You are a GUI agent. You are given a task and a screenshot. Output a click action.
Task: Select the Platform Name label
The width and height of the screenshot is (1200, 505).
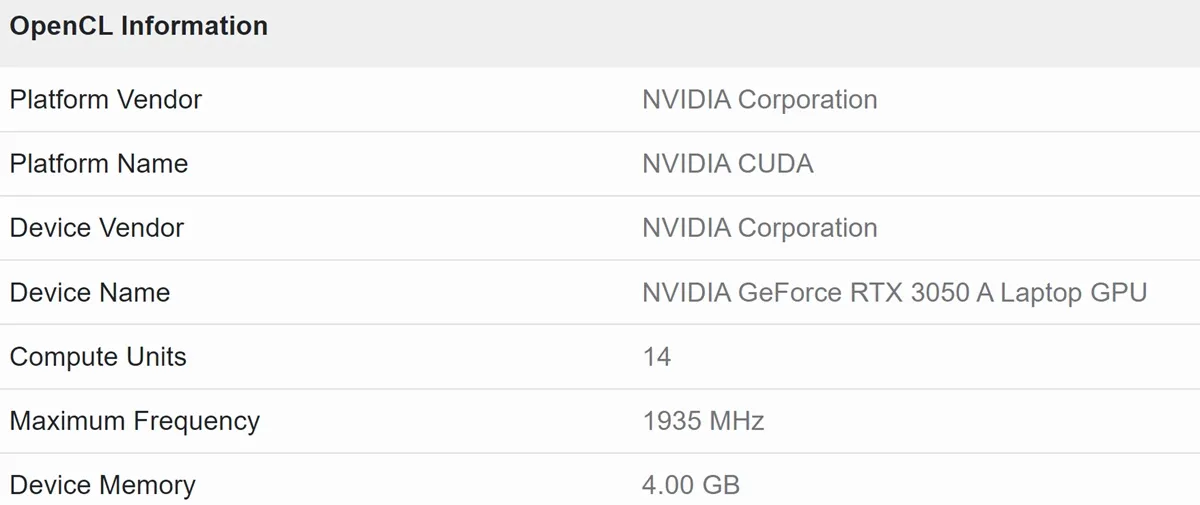[99, 164]
